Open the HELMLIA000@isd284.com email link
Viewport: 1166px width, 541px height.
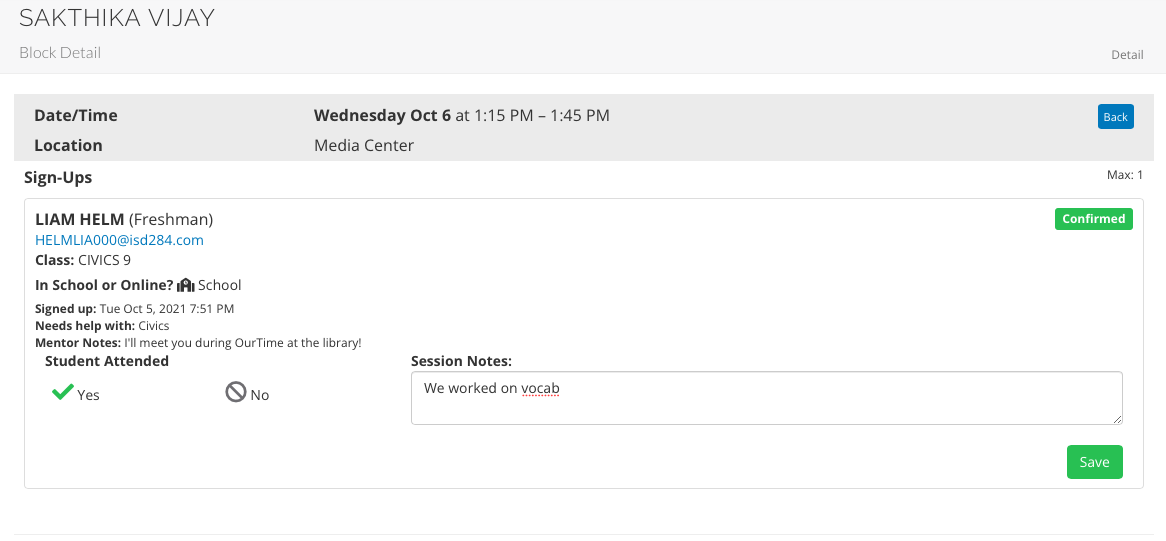(x=119, y=240)
